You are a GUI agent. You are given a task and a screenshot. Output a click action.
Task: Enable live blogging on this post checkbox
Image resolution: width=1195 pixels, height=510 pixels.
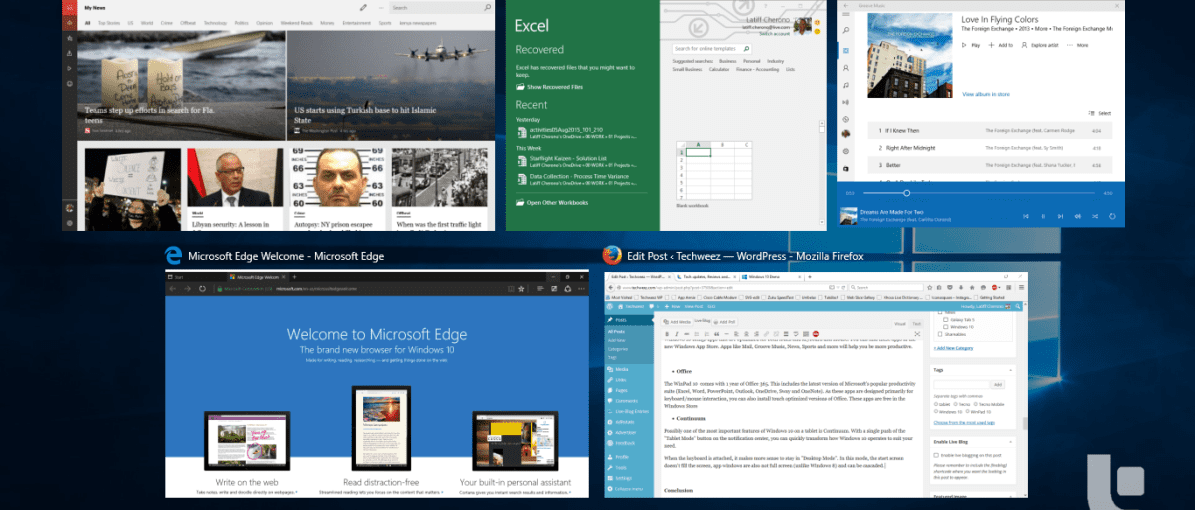pos(937,454)
